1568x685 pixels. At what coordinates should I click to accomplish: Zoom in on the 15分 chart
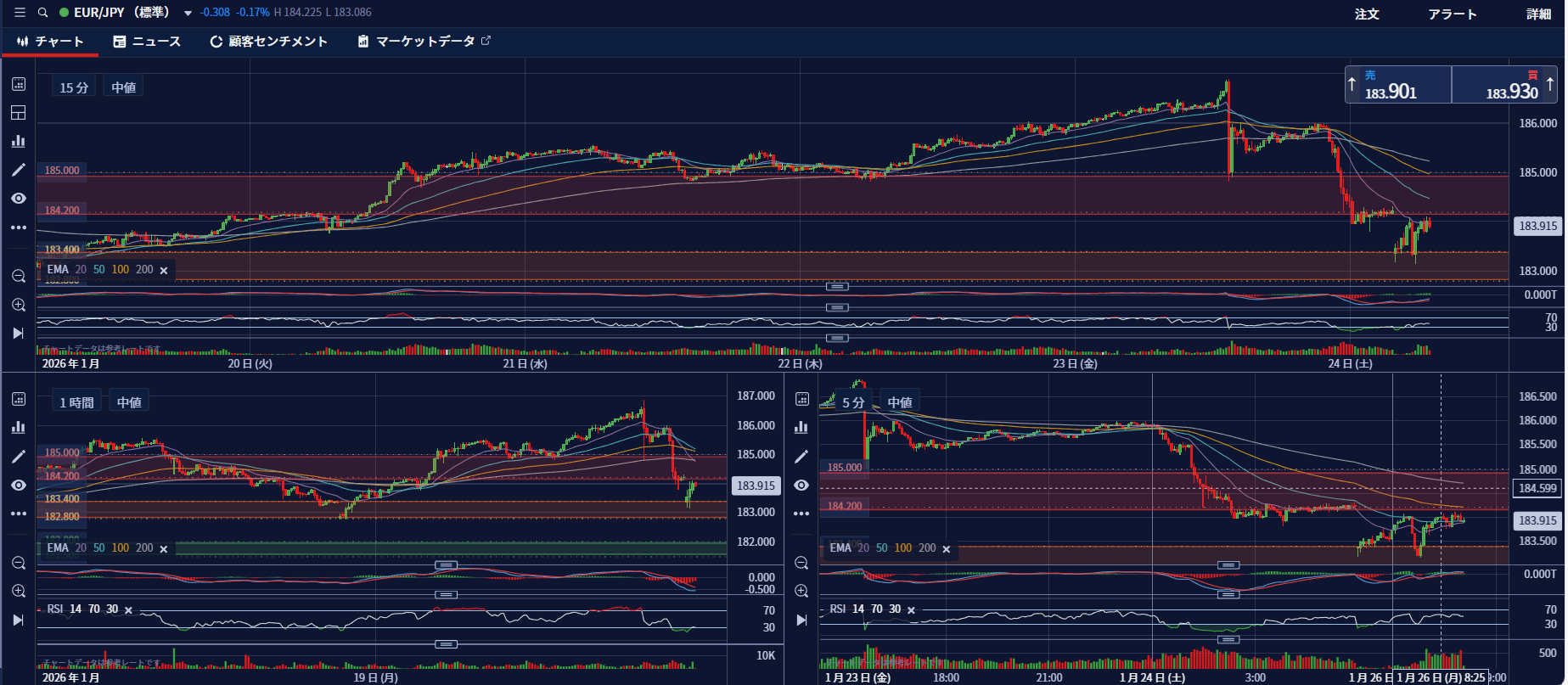(19, 305)
